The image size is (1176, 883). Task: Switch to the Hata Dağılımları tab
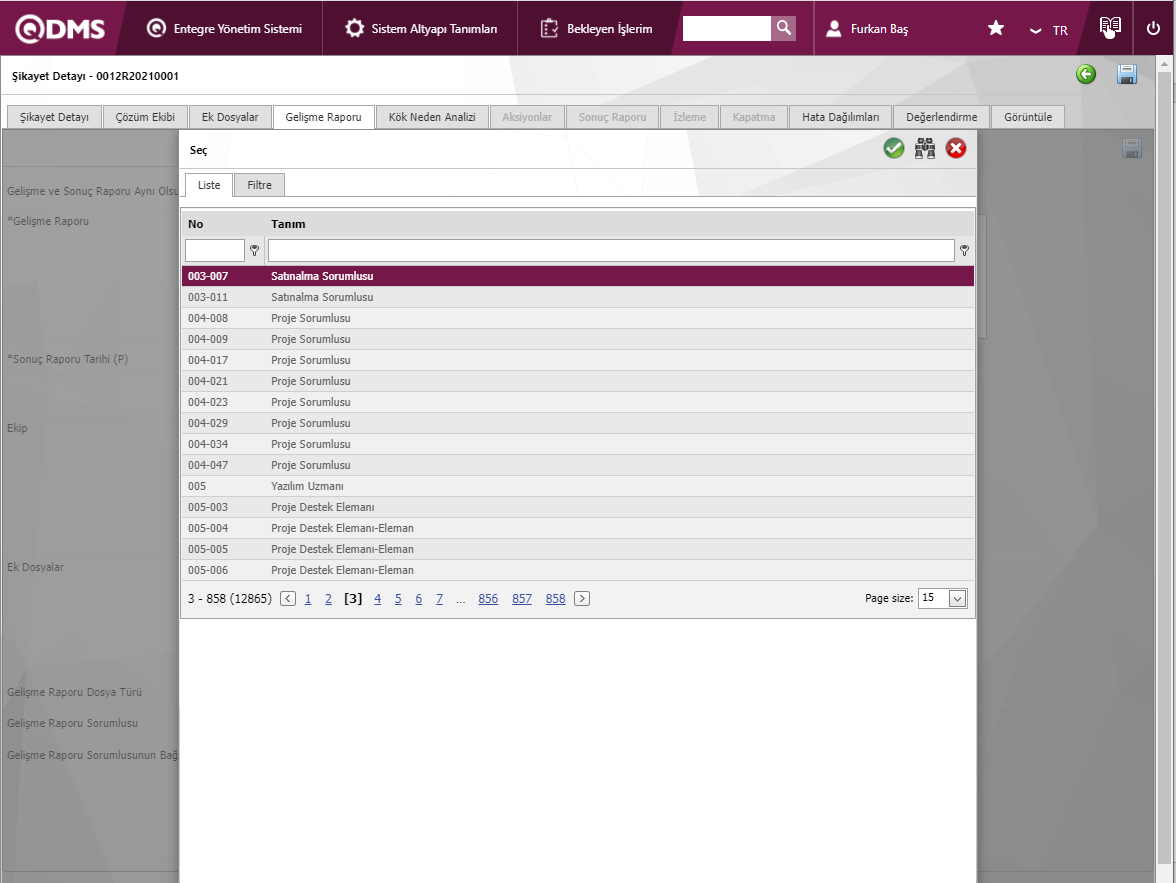pyautogui.click(x=841, y=117)
